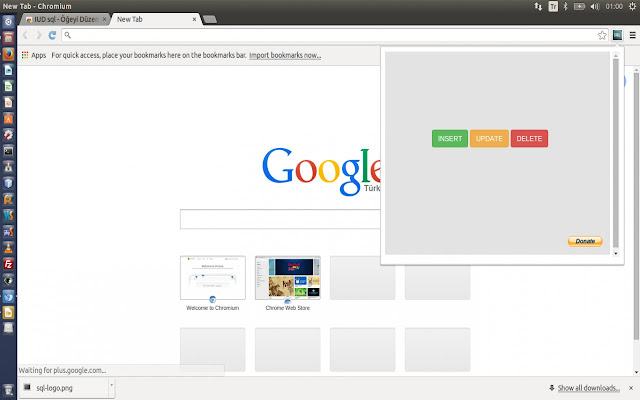
Task: Launch WebStorm from the dock
Action: [x=8, y=216]
